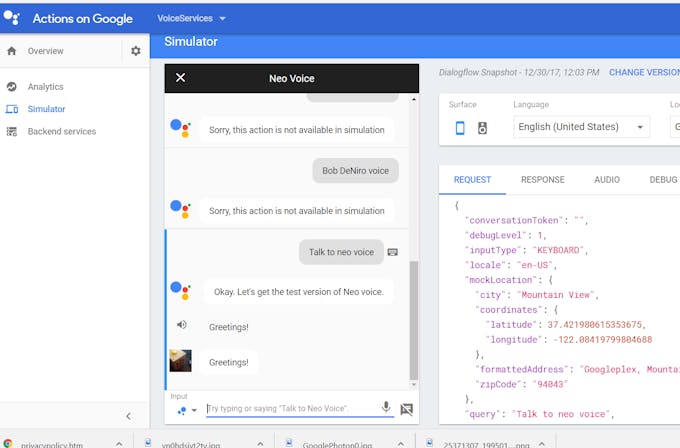Click the home icon beside Overview

pos(12,51)
